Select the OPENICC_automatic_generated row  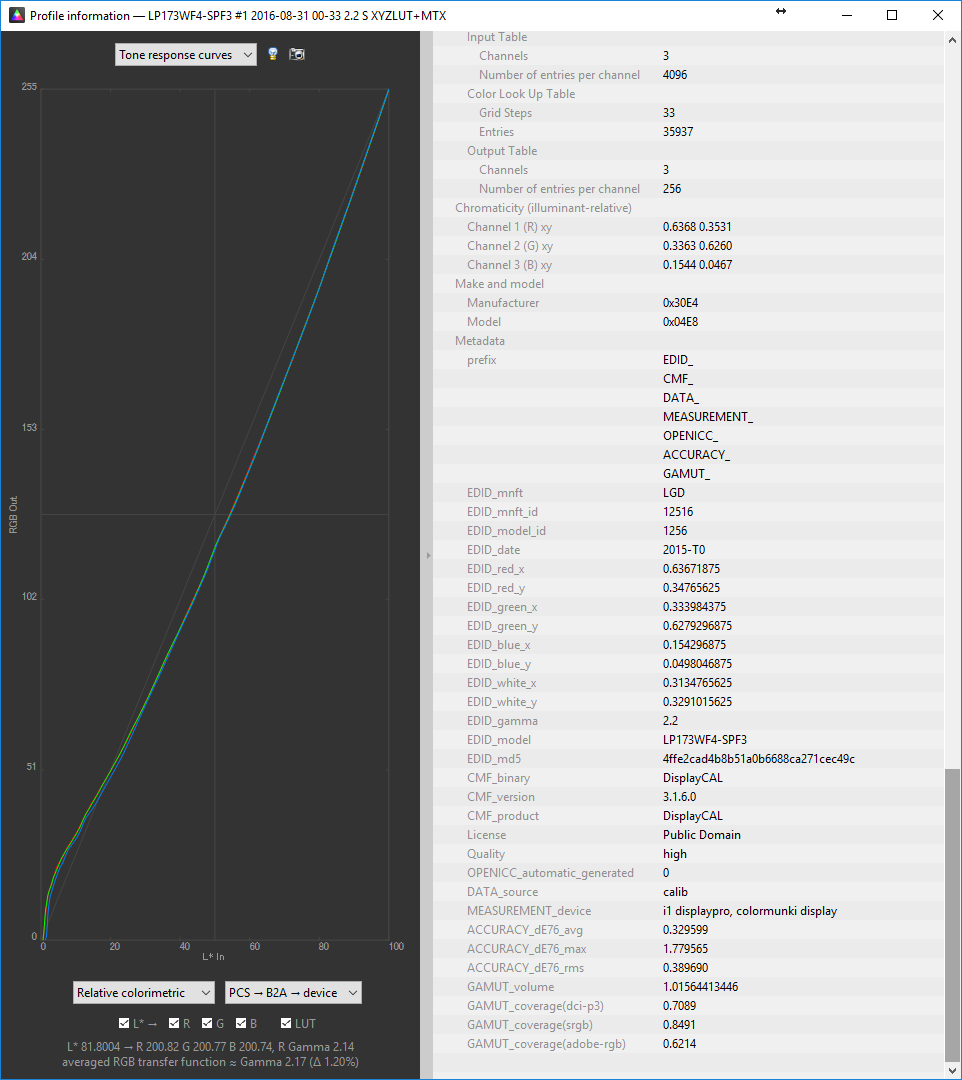point(689,873)
